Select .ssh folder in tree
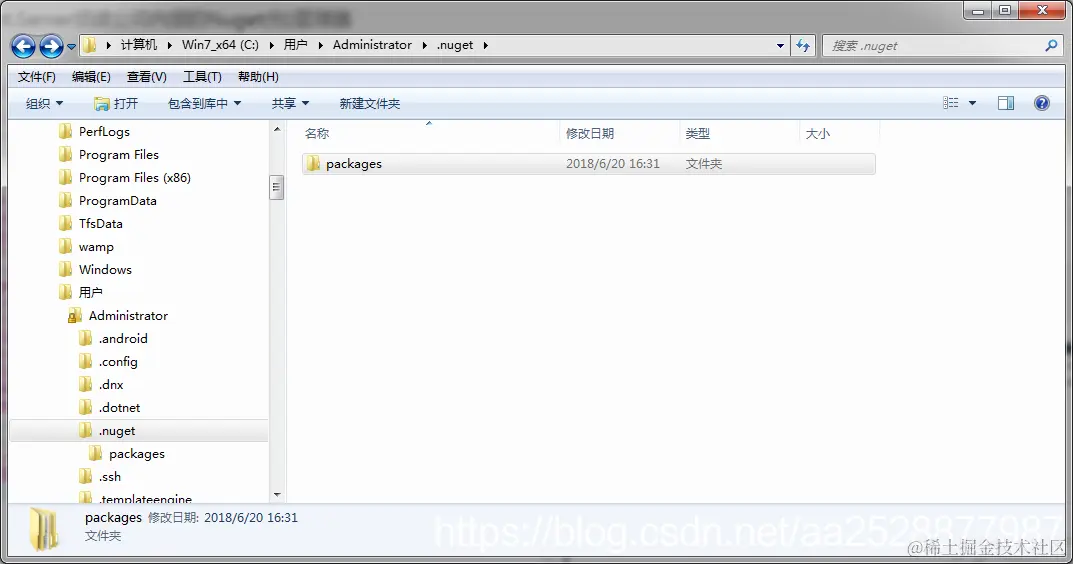Image resolution: width=1073 pixels, height=564 pixels. (109, 477)
